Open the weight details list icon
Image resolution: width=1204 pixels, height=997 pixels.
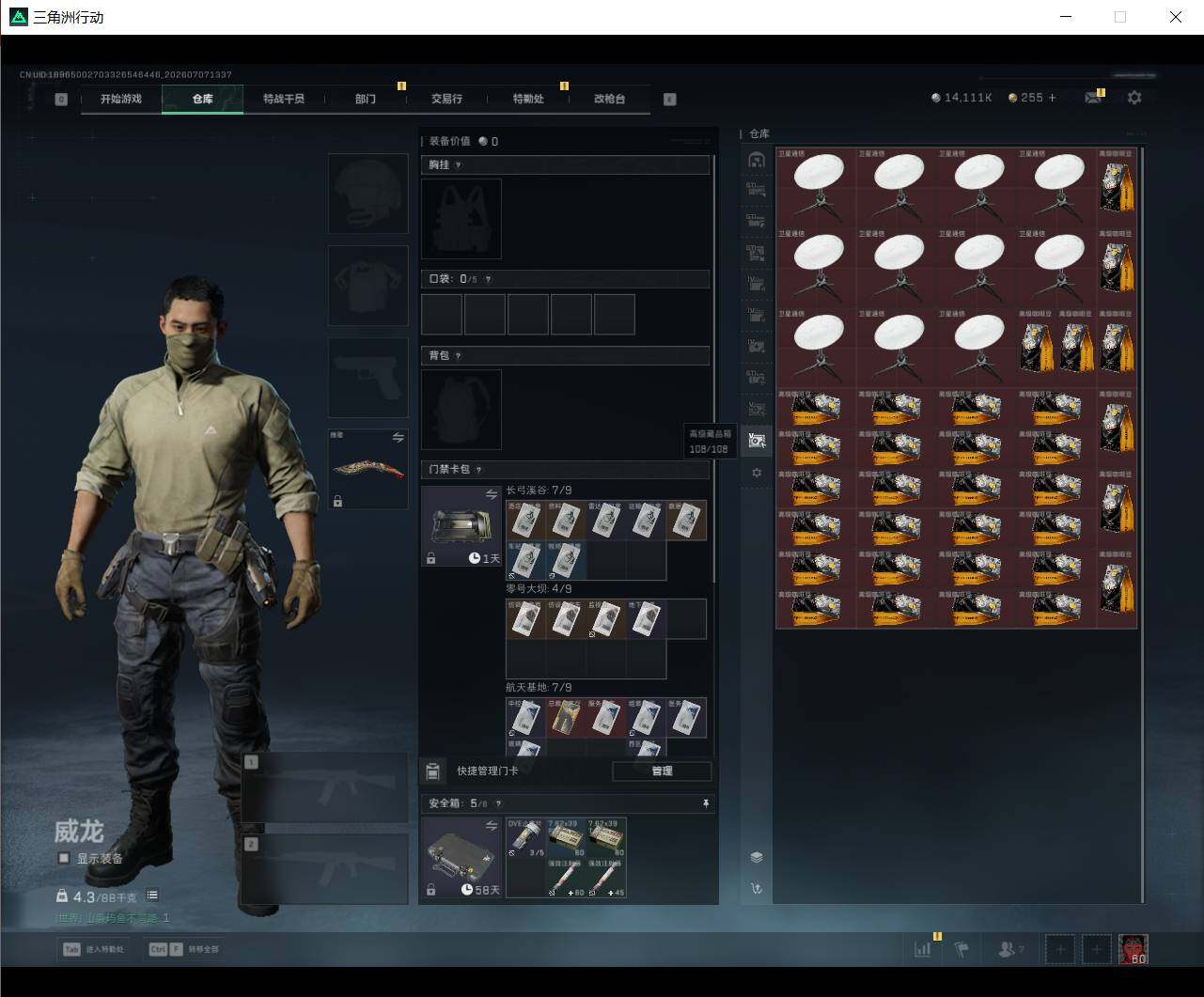tap(152, 896)
